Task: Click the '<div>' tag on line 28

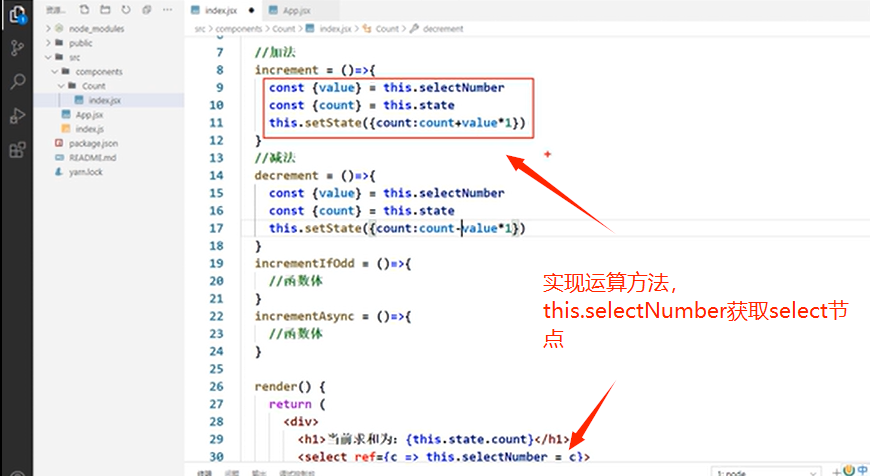Action: pyautogui.click(x=301, y=422)
